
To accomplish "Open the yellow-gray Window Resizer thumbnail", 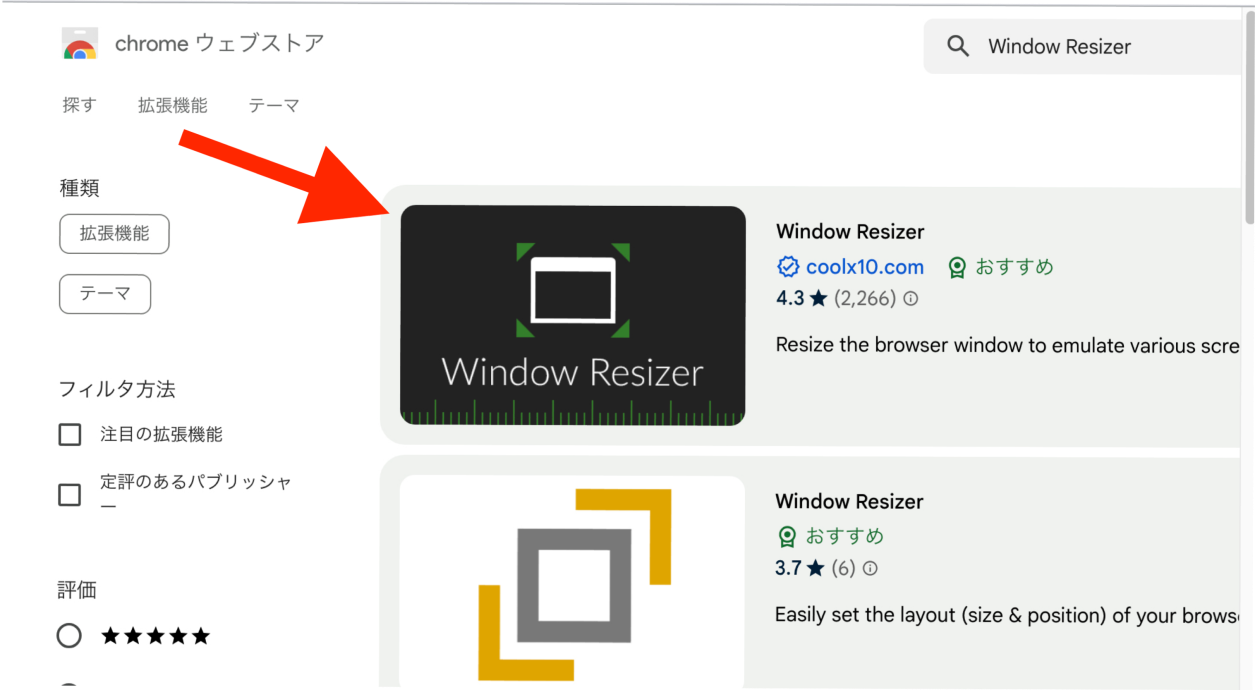I will tap(573, 582).
